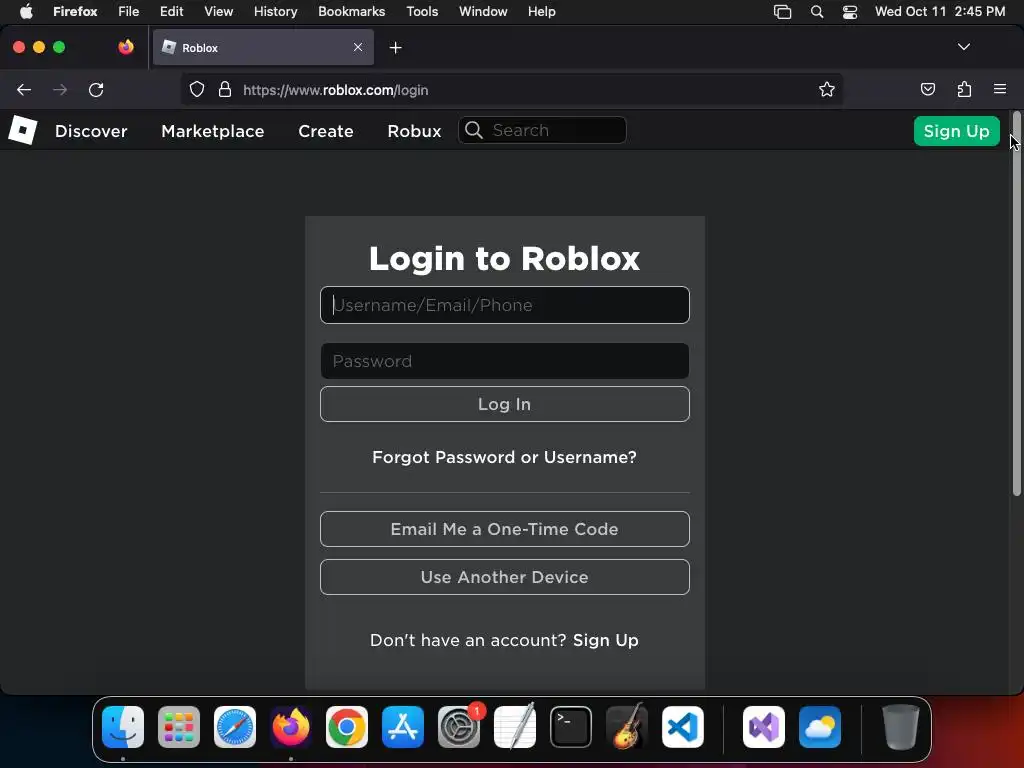Viewport: 1024px width, 768px height.
Task: Open the tracking protection shield icon
Action: [197, 89]
